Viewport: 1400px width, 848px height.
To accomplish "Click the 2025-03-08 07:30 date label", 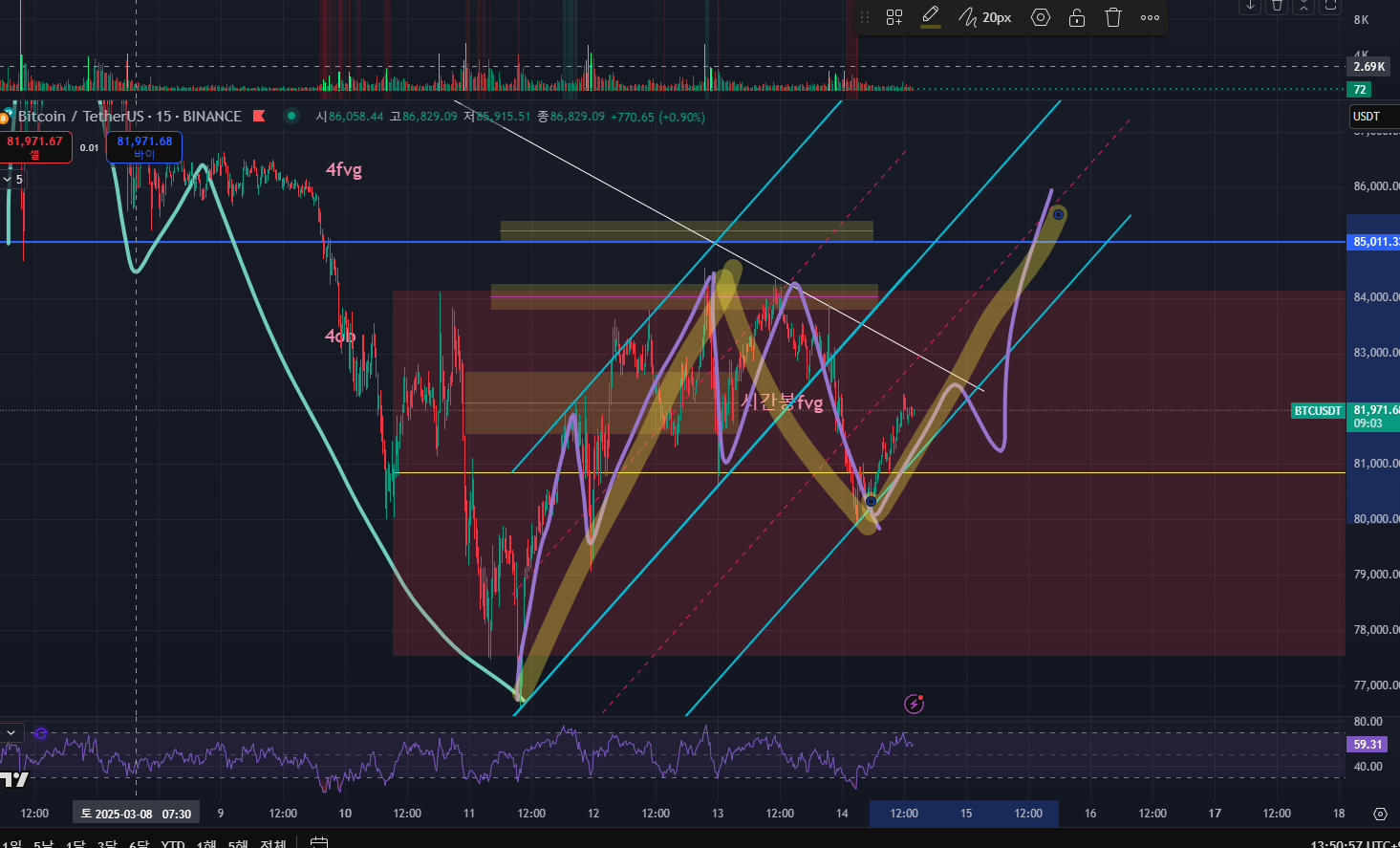I will click(x=136, y=814).
